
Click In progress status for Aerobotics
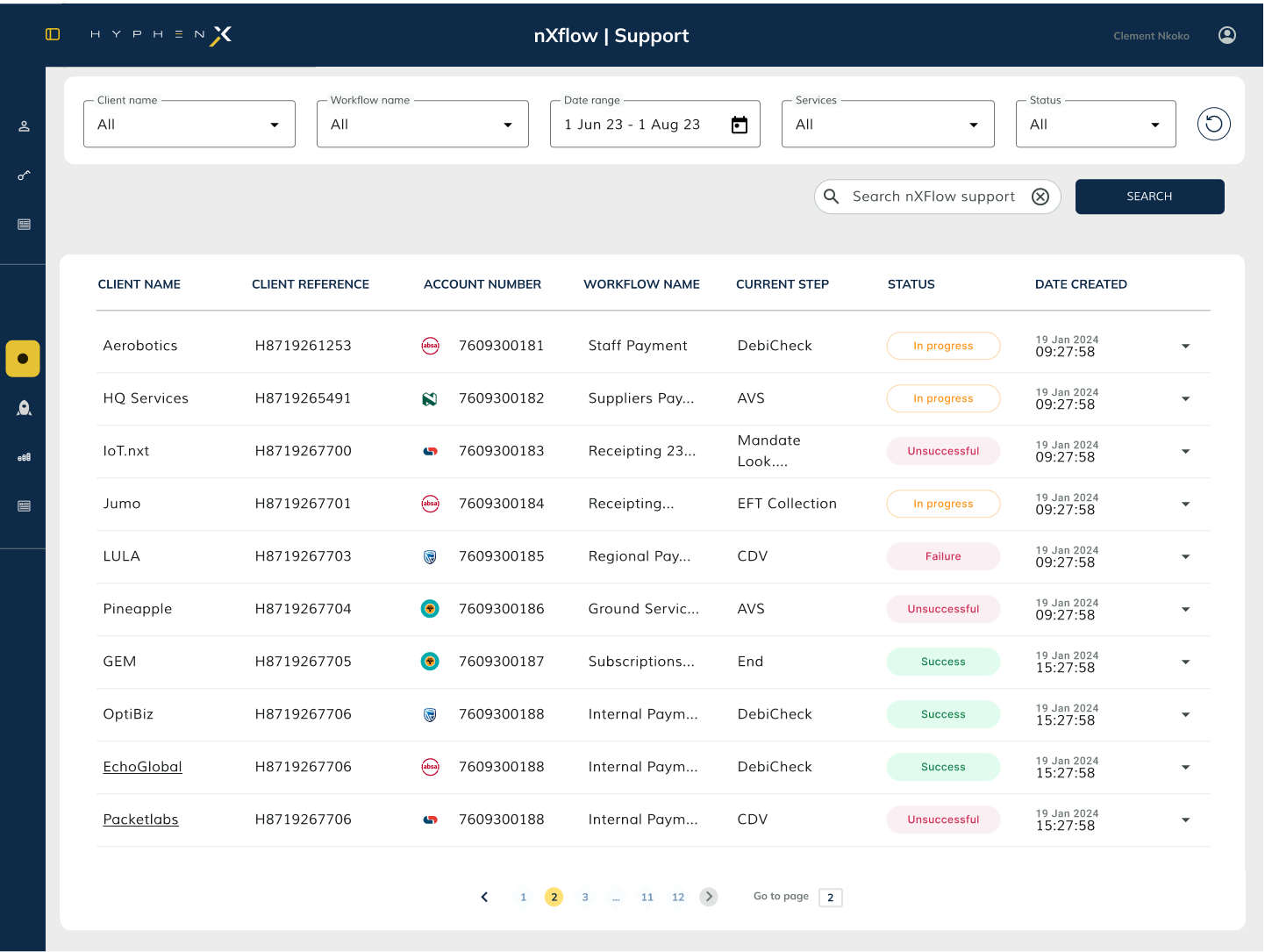pyautogui.click(x=943, y=346)
